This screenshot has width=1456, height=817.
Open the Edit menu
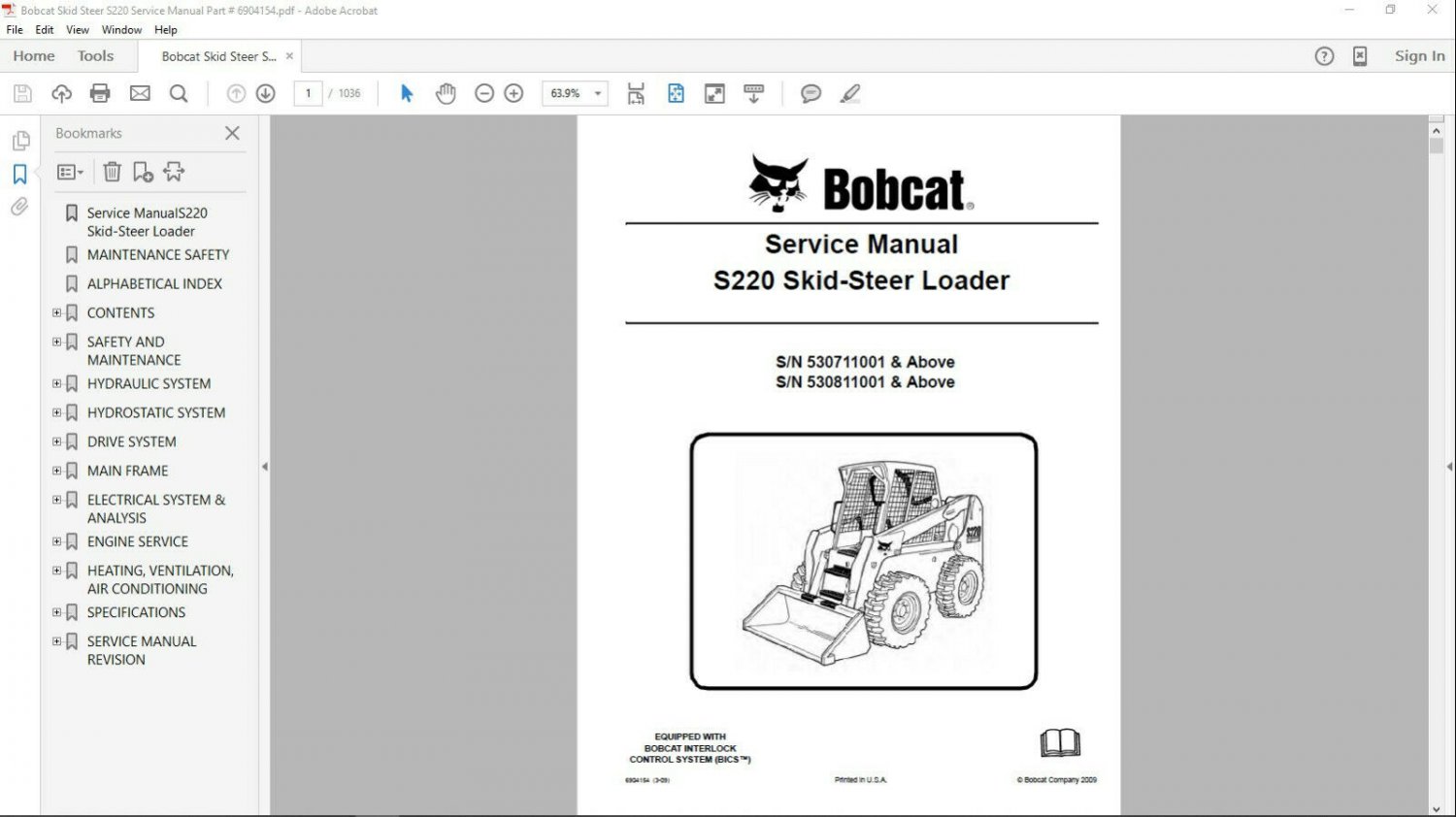click(45, 30)
